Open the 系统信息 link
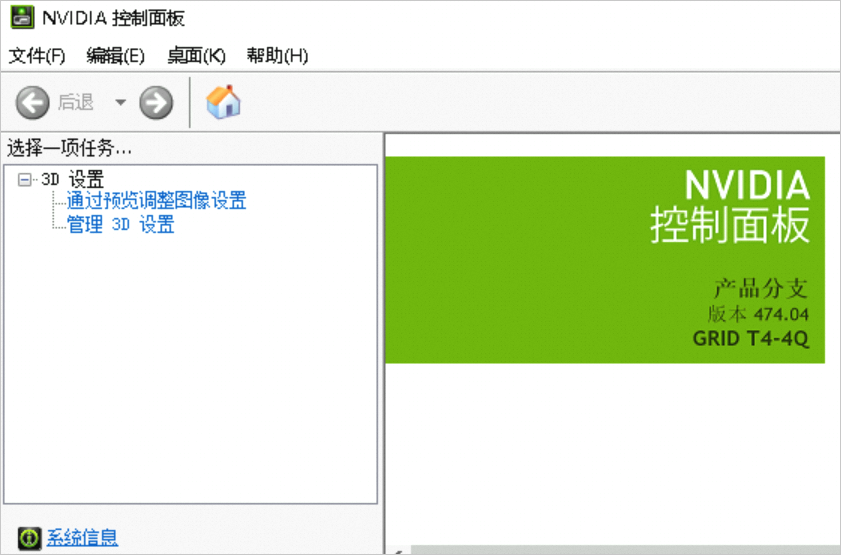 pyautogui.click(x=83, y=537)
